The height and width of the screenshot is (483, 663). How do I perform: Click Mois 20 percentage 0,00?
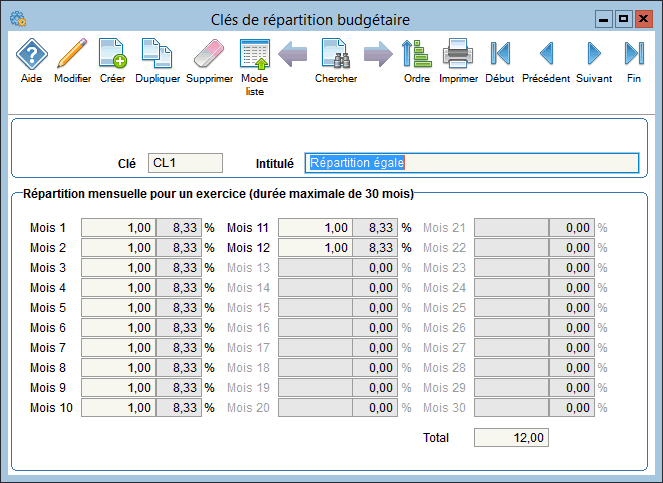click(x=375, y=408)
